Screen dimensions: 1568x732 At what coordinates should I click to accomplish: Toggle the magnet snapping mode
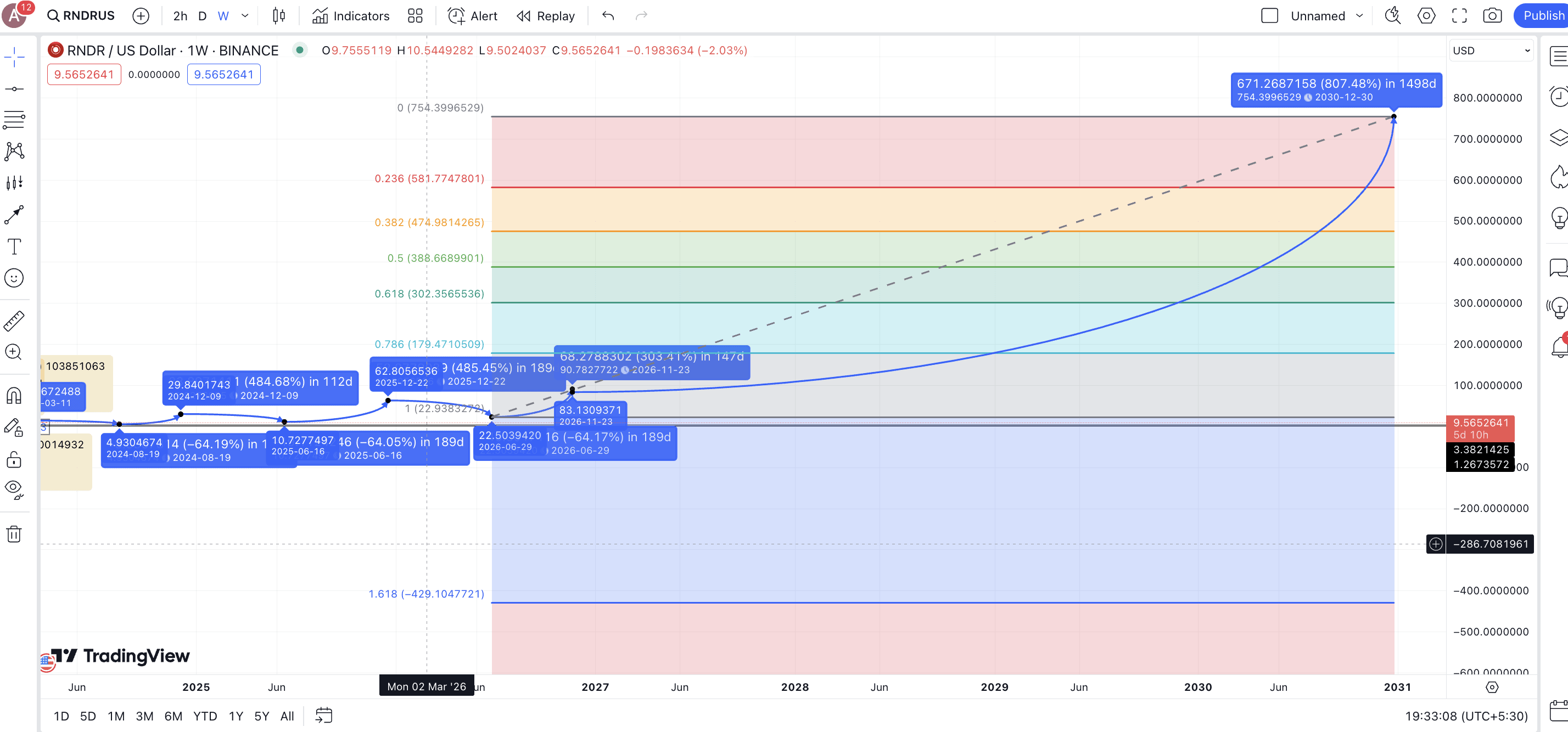pyautogui.click(x=14, y=396)
